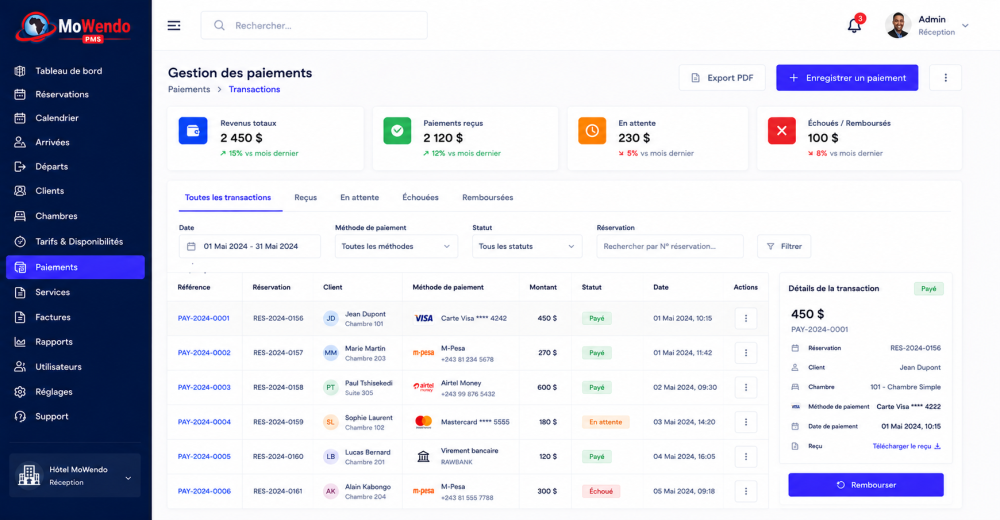This screenshot has height=520, width=1000.
Task: Open Départs in sidebar
Action: (75, 167)
